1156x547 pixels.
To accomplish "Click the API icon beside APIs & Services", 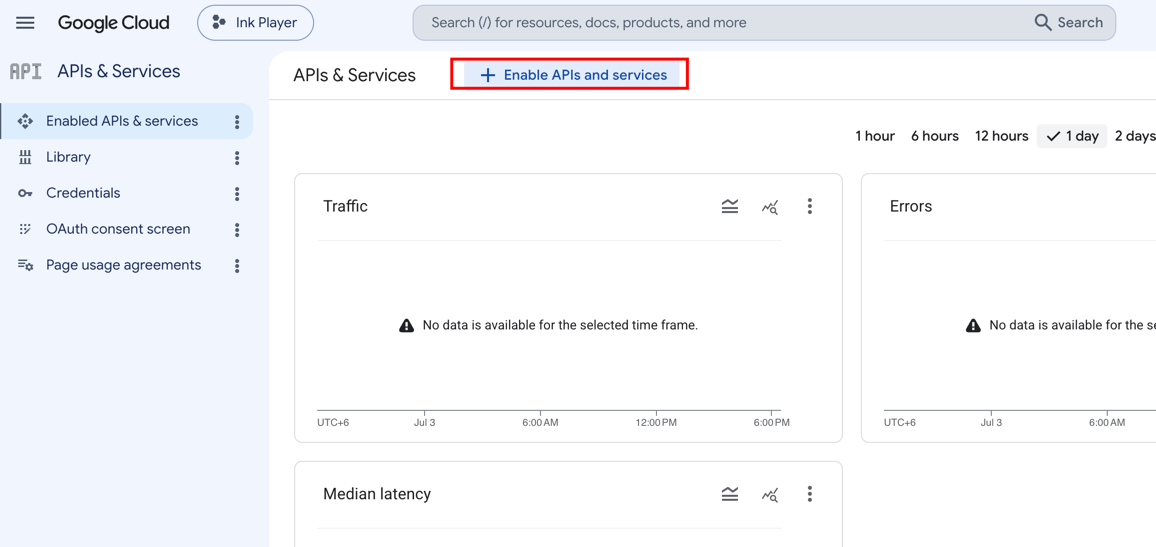I will (25, 72).
